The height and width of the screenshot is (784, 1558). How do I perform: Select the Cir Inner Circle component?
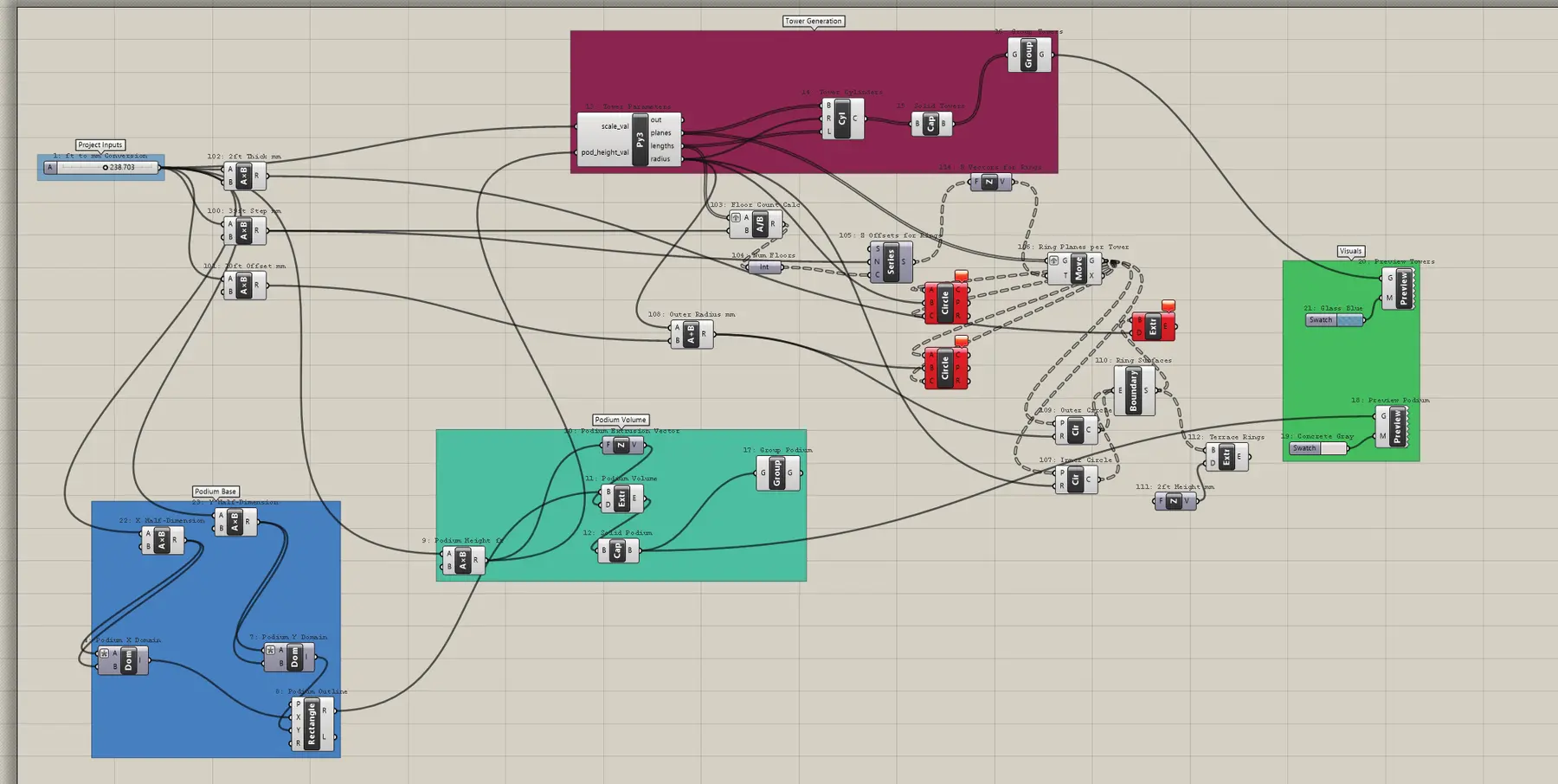click(1076, 479)
